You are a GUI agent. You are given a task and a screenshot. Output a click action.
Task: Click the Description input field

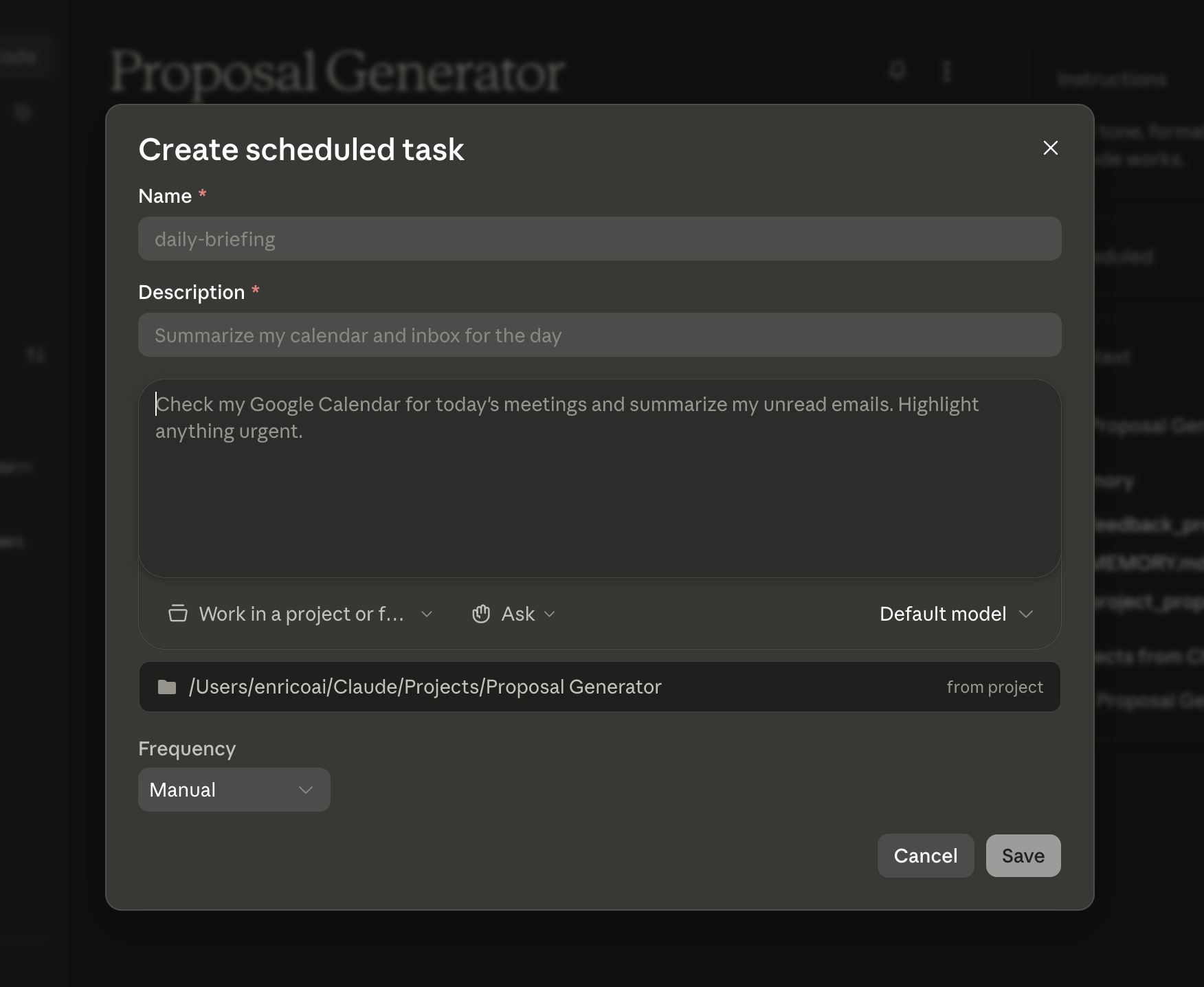click(599, 335)
